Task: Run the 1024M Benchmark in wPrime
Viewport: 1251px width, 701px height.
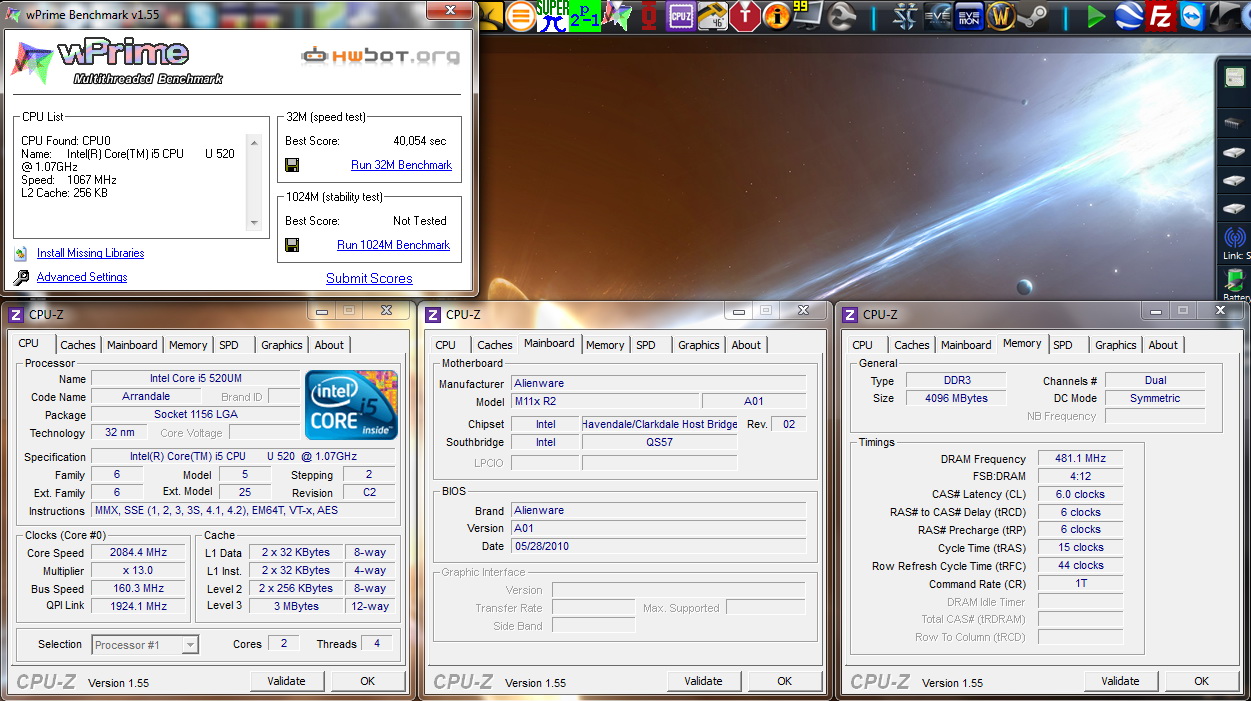Action: [393, 245]
